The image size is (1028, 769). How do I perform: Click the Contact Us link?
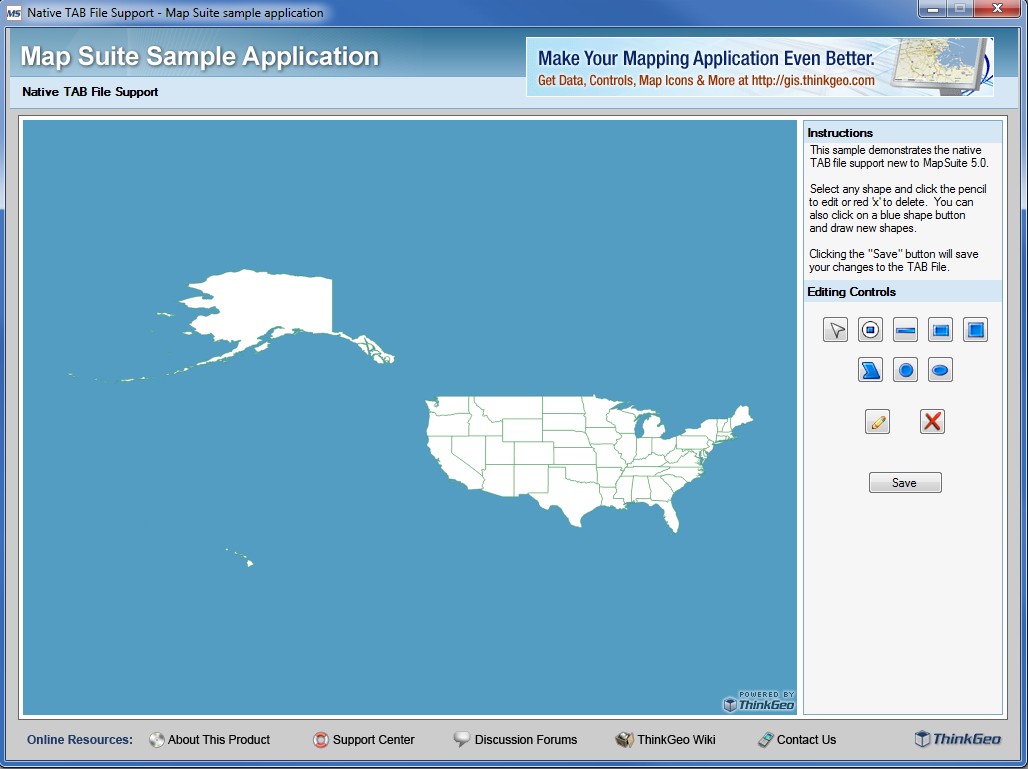tap(797, 739)
